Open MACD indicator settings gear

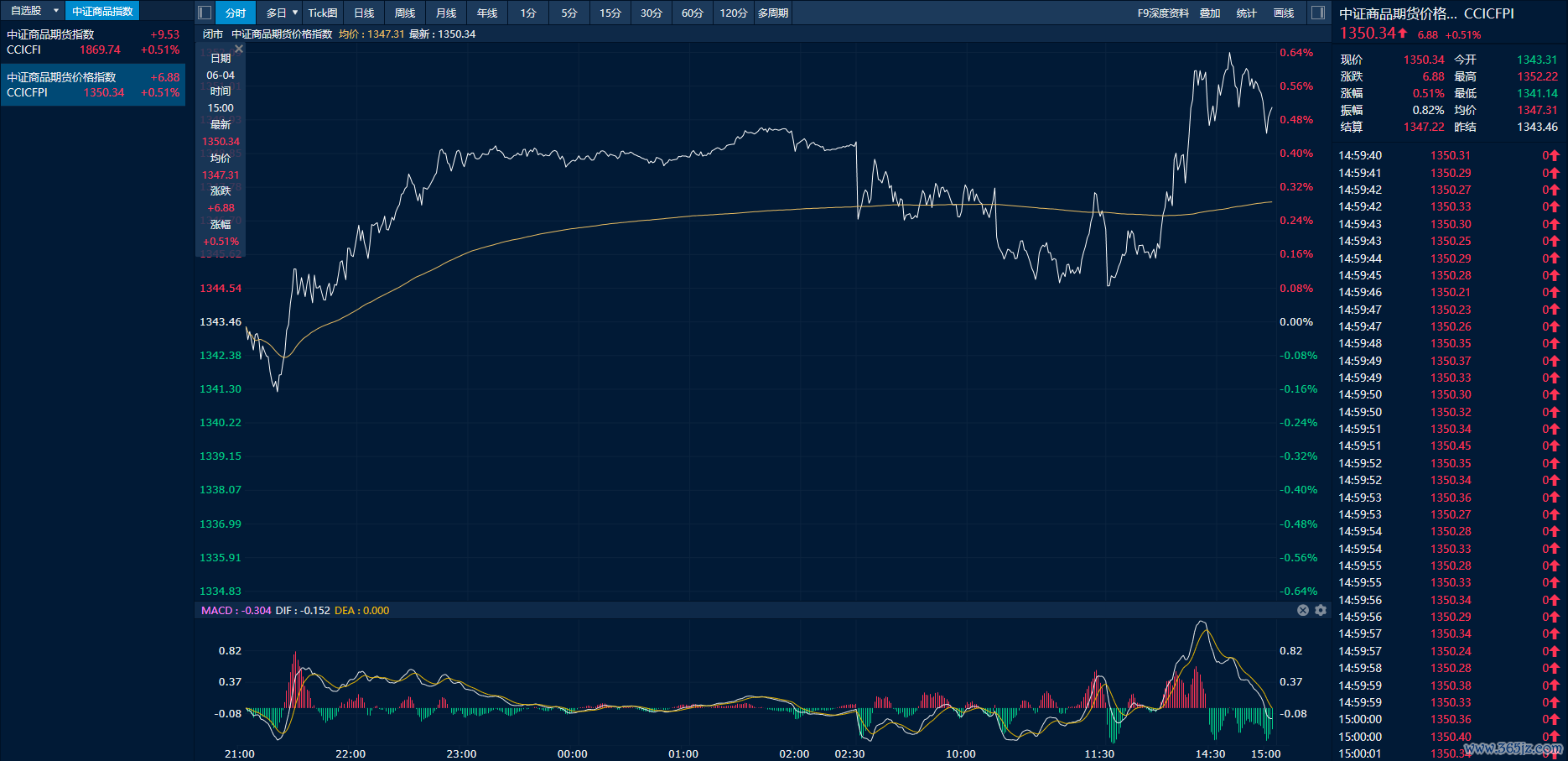pyautogui.click(x=1321, y=610)
